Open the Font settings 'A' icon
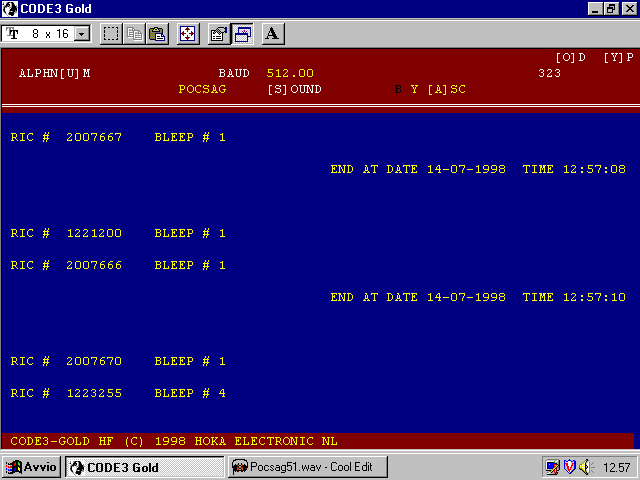 pos(273,34)
